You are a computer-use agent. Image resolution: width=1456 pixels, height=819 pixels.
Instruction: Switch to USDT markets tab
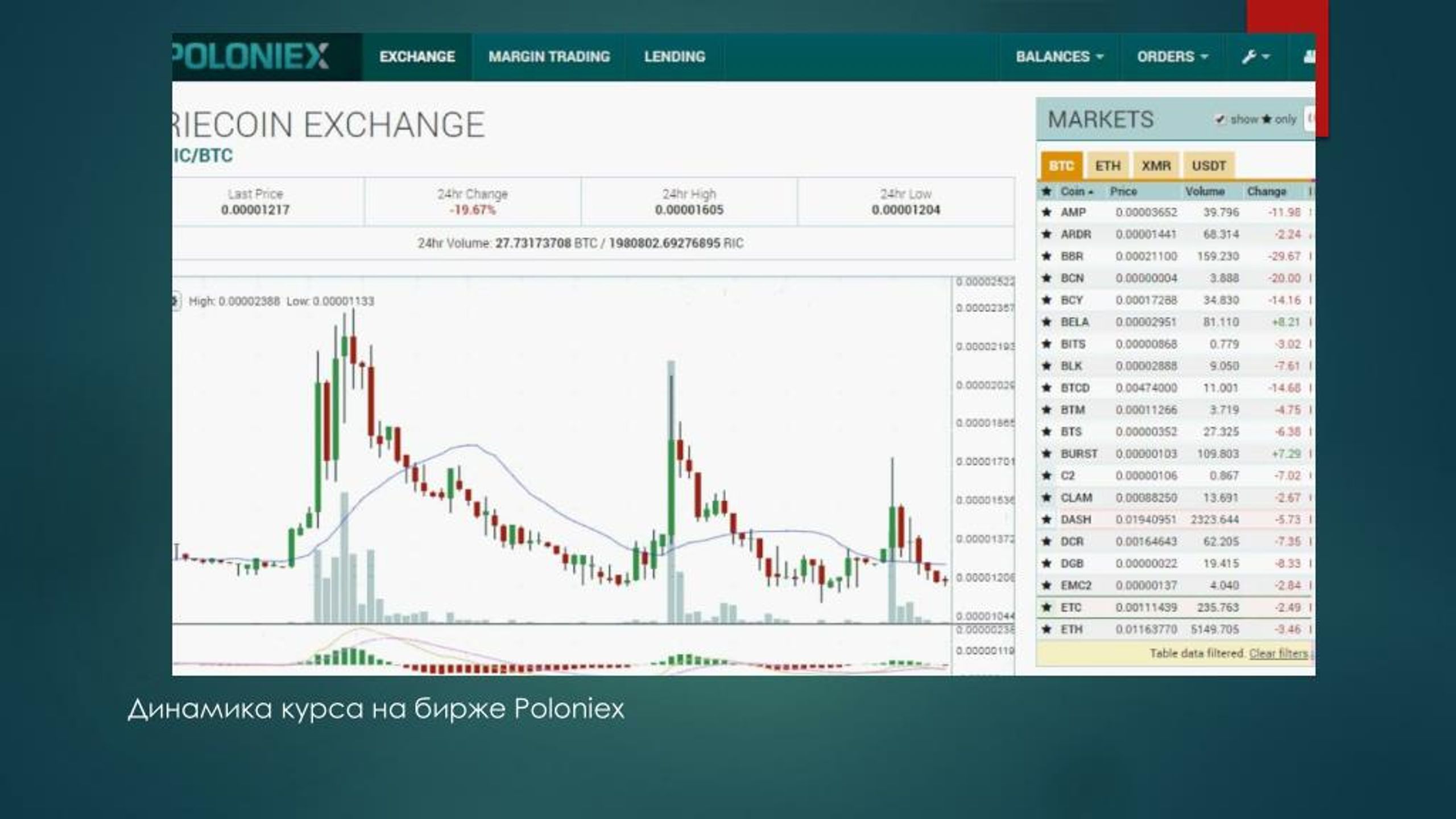[x=1209, y=166]
